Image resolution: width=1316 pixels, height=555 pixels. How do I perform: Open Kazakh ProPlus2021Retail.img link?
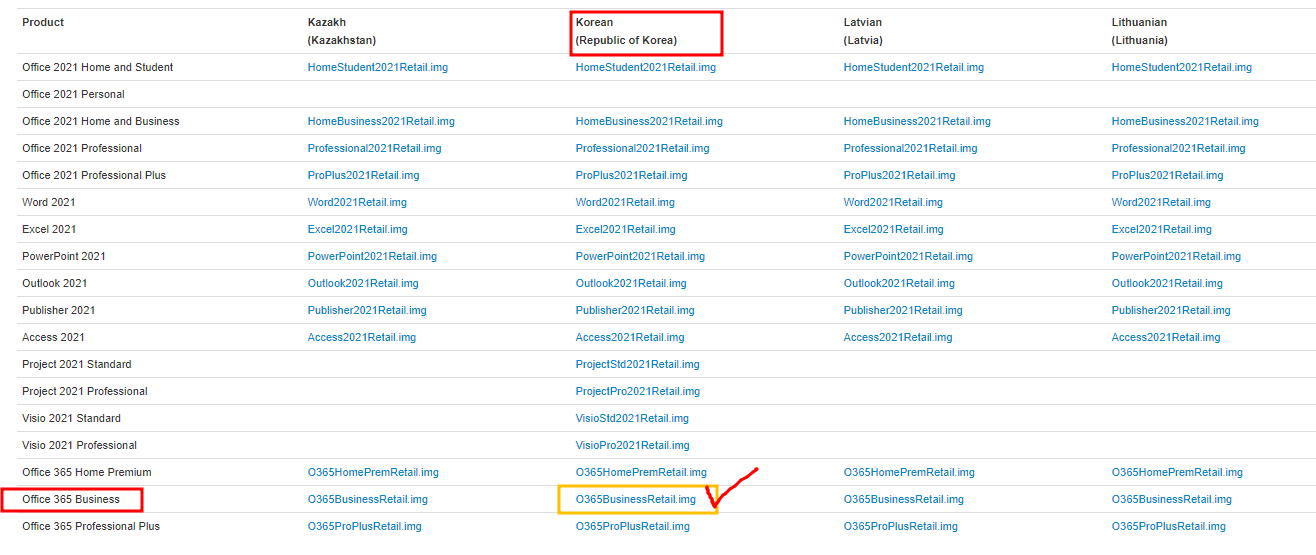coord(364,175)
